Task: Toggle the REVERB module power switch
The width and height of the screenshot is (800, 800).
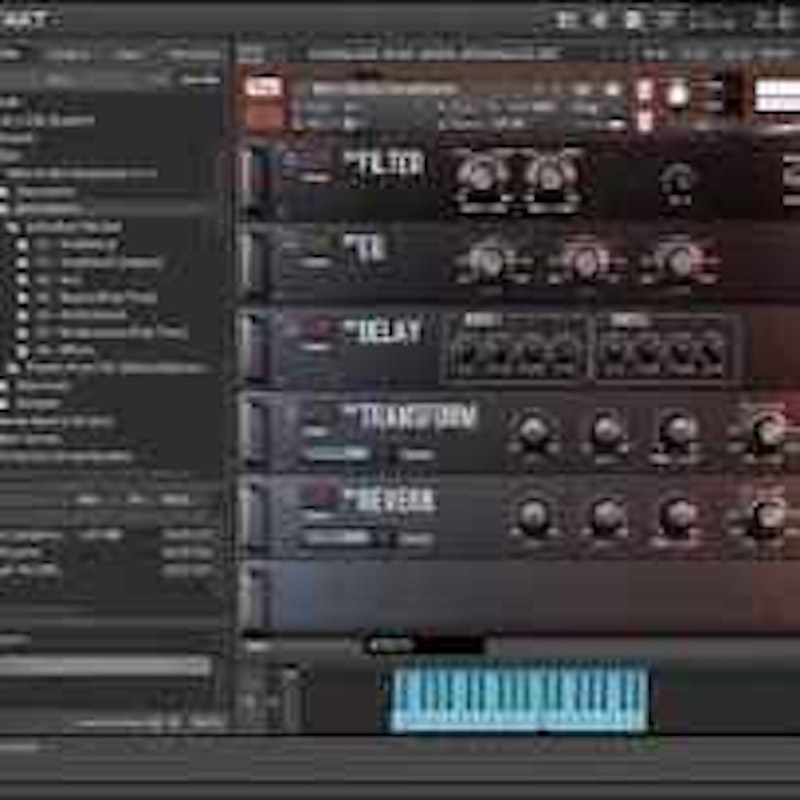Action: pyautogui.click(x=321, y=495)
